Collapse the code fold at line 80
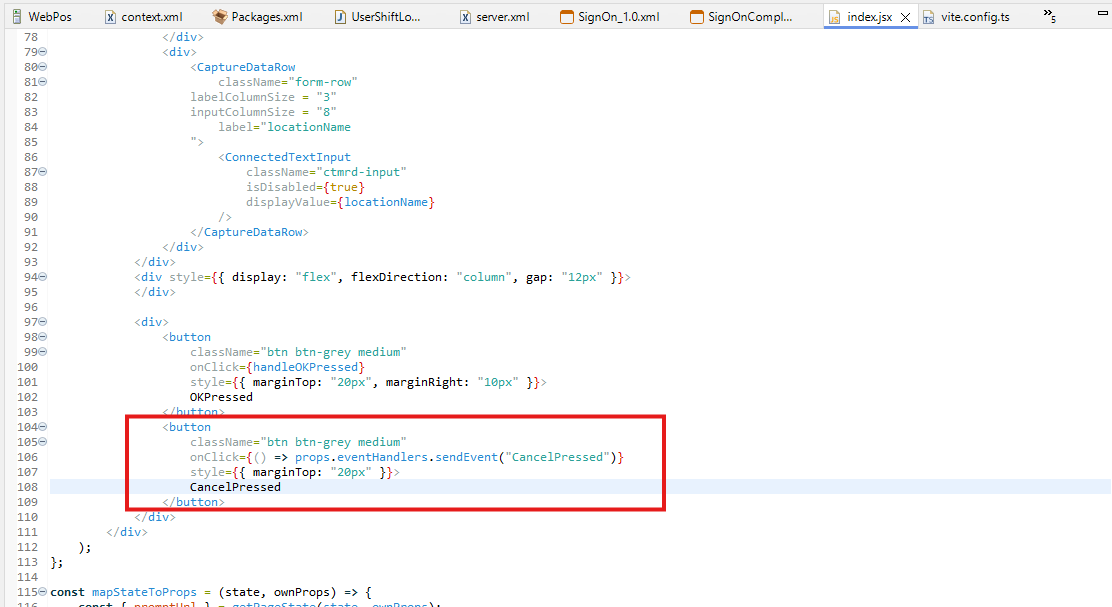 click(43, 67)
